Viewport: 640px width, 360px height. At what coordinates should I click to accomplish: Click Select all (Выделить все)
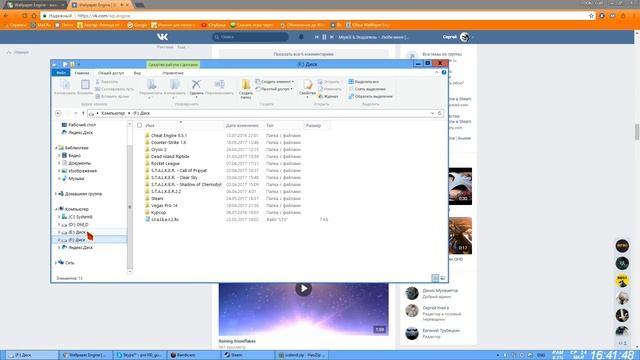pyautogui.click(x=364, y=82)
